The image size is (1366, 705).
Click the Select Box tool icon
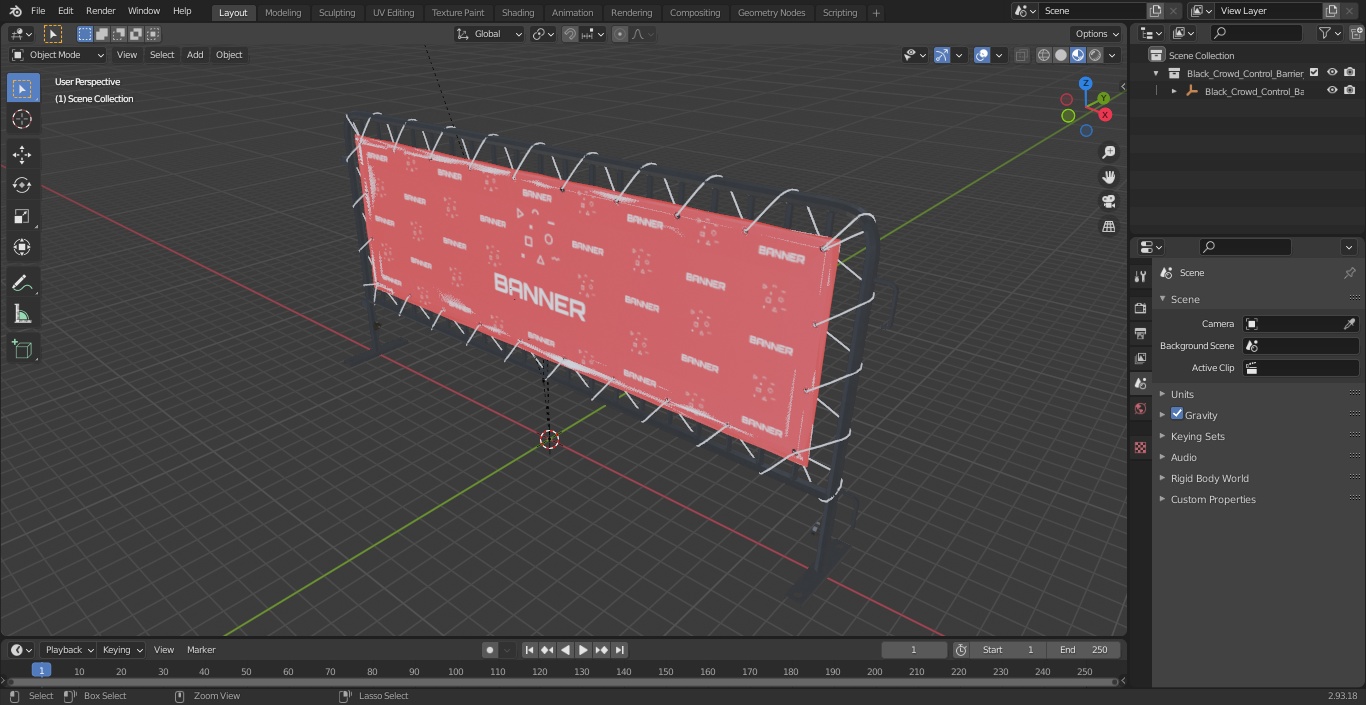click(x=22, y=88)
